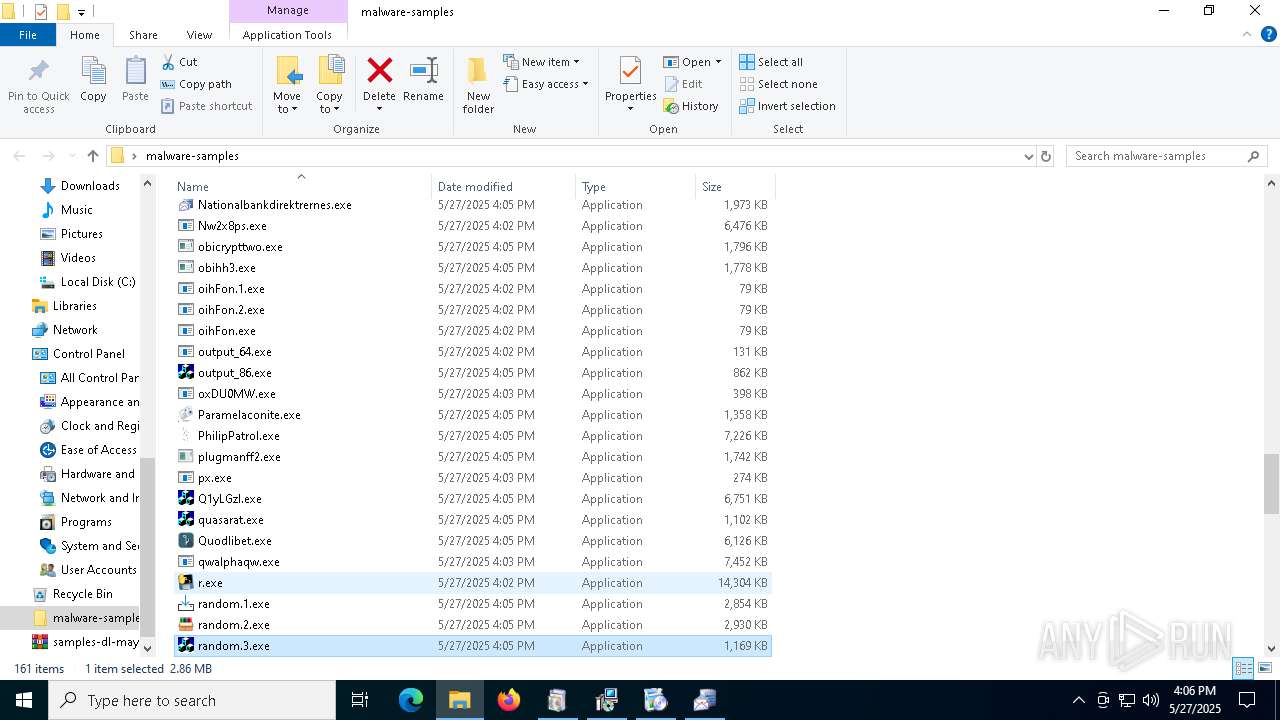Open the Help question mark icon
This screenshot has width=1280, height=720.
[1269, 34]
